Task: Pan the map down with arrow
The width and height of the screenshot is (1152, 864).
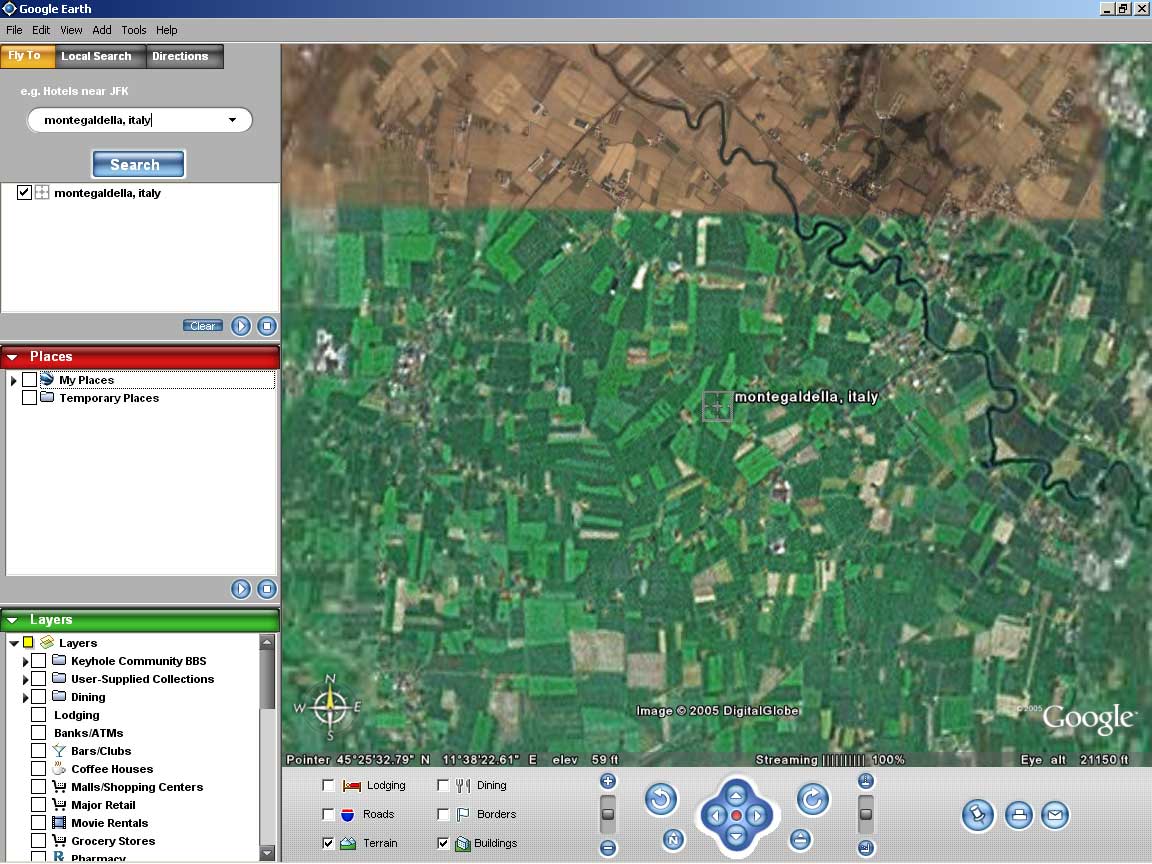Action: click(736, 835)
